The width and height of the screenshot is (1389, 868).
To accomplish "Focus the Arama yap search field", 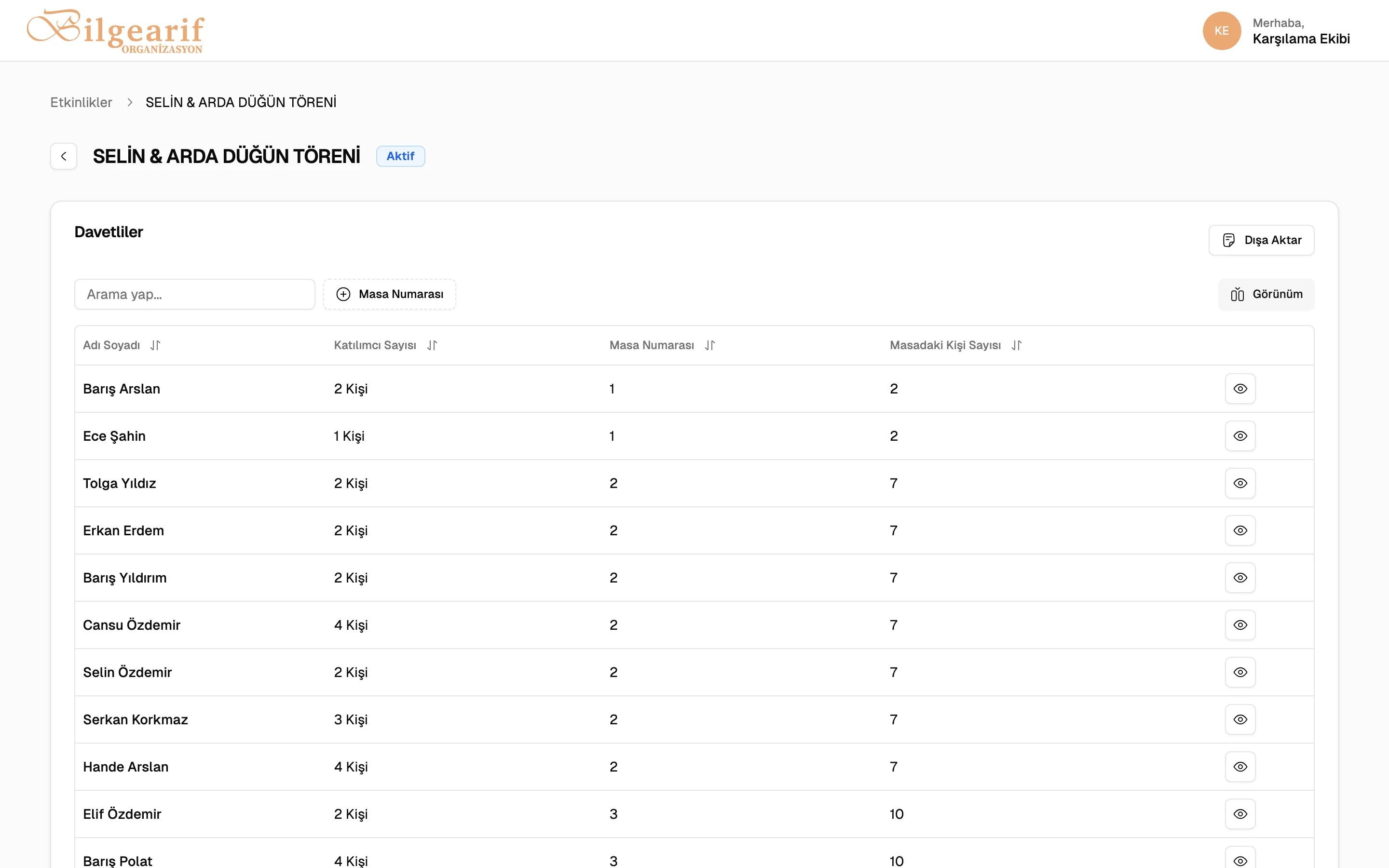I will (194, 295).
